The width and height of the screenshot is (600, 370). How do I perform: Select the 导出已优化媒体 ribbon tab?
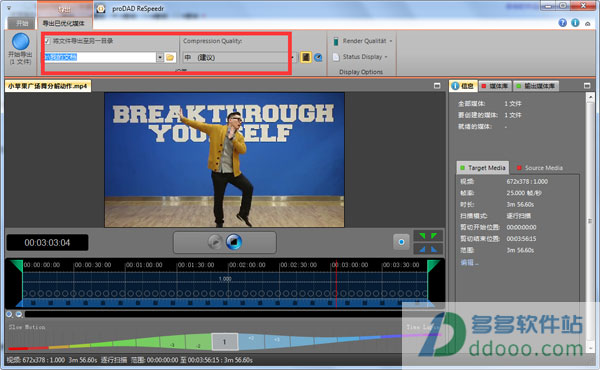[64, 23]
